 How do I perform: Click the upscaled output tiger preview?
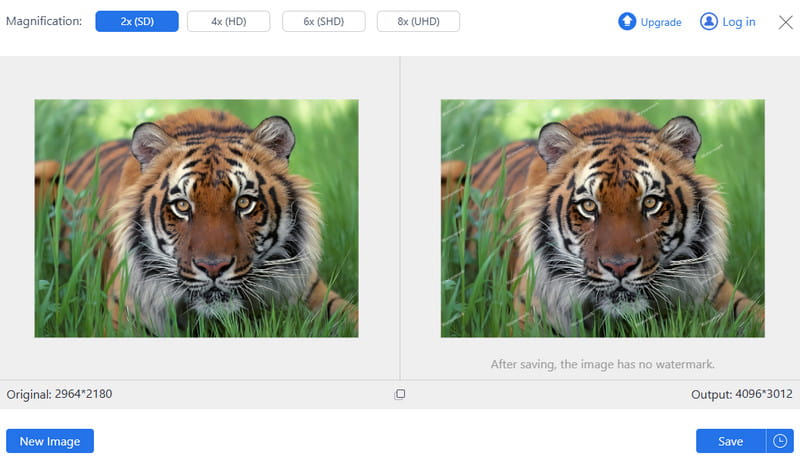pyautogui.click(x=603, y=218)
